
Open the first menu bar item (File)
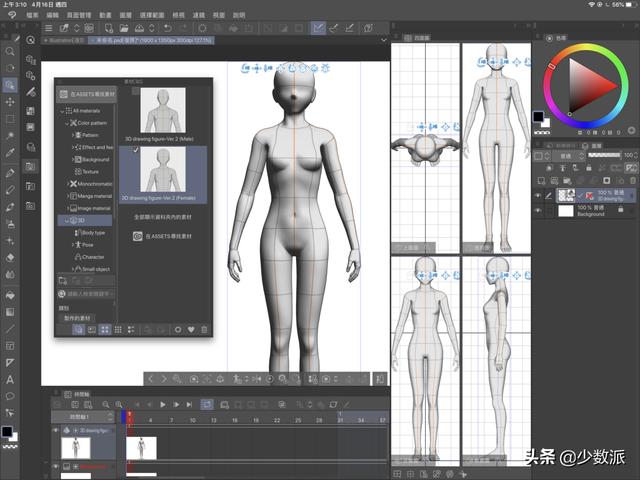click(32, 15)
